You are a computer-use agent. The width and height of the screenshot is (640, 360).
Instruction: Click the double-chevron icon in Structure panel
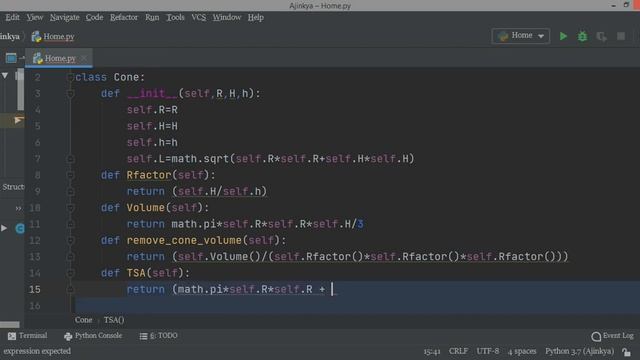18,208
